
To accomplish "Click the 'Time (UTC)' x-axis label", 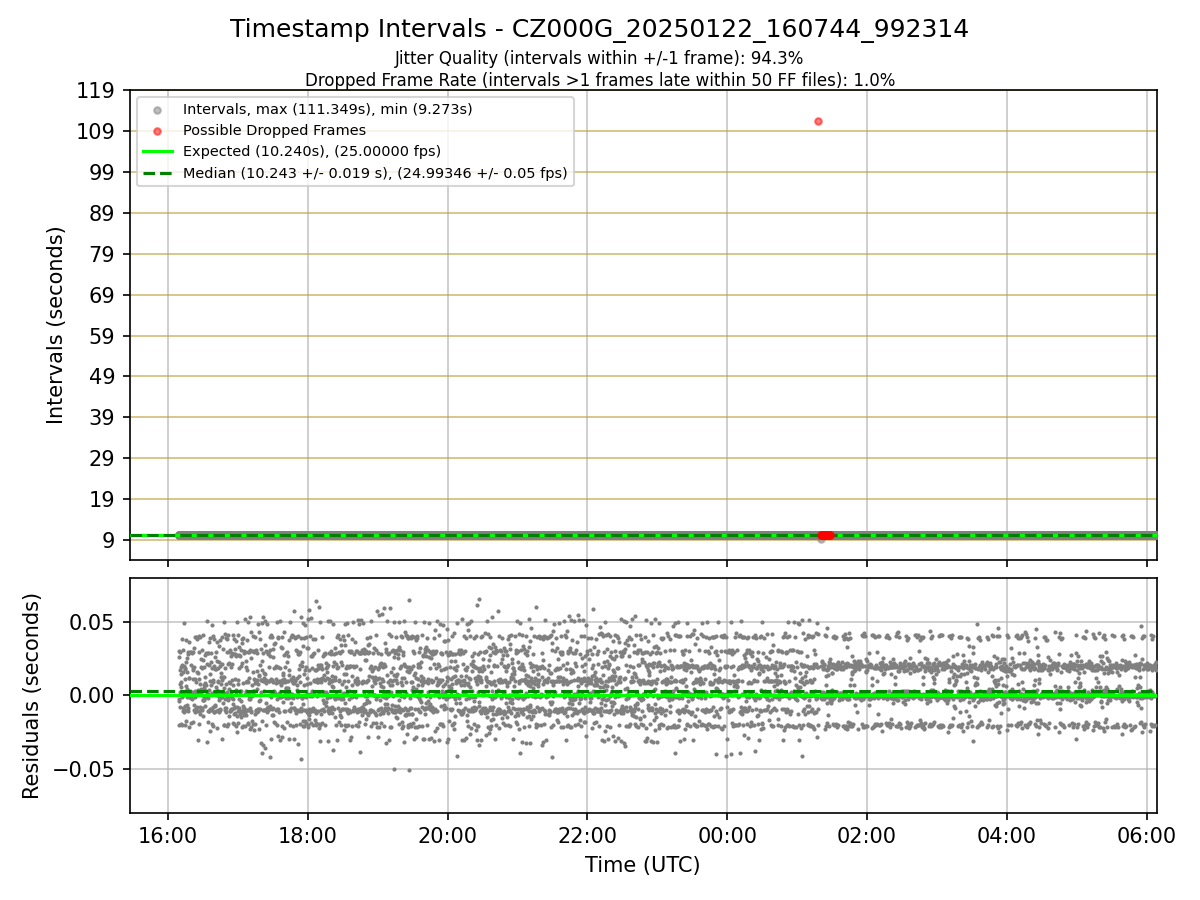I will tap(642, 865).
